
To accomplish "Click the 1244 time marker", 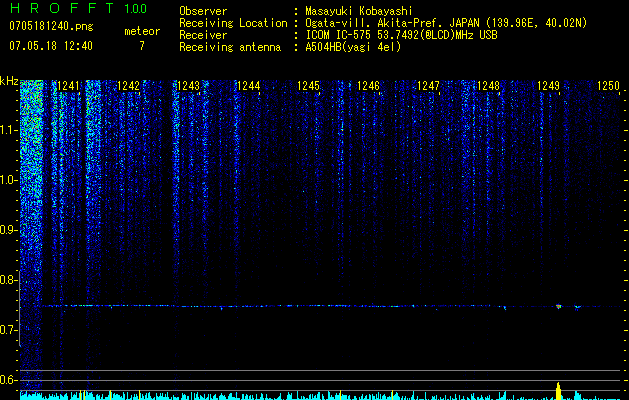I will [248, 86].
